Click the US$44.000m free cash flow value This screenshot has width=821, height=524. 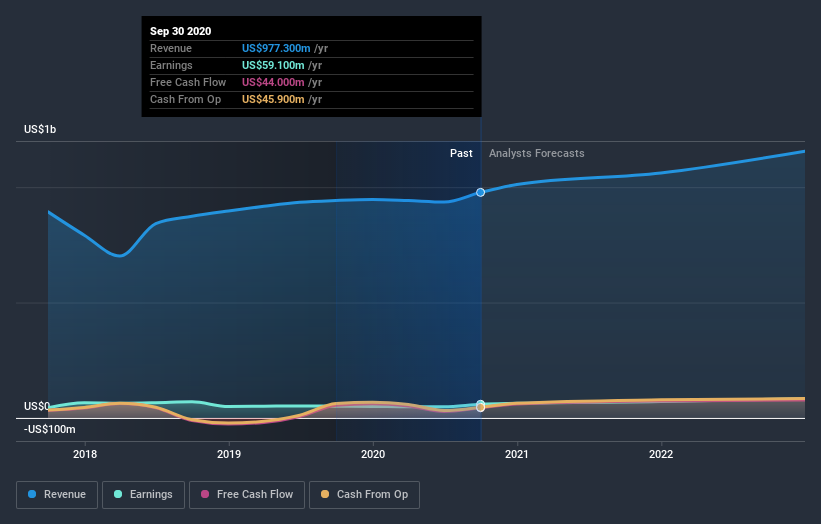(x=273, y=82)
